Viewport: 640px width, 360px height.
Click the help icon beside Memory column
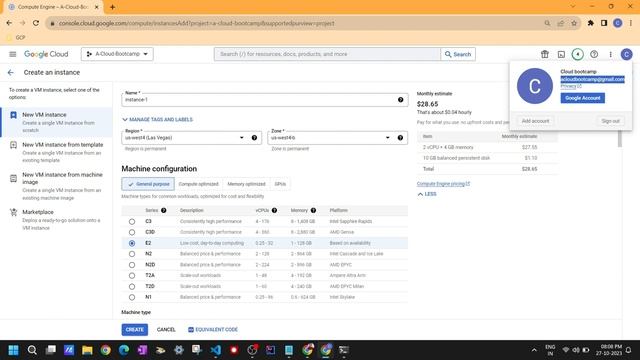tap(313, 210)
